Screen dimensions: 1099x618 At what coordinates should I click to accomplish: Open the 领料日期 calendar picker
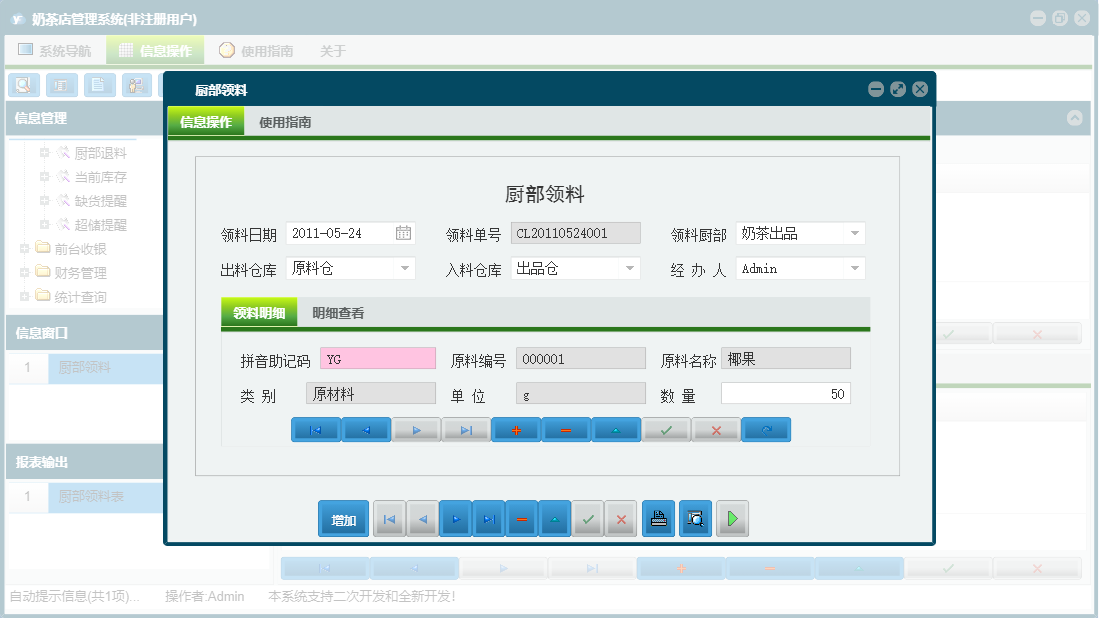coord(404,232)
